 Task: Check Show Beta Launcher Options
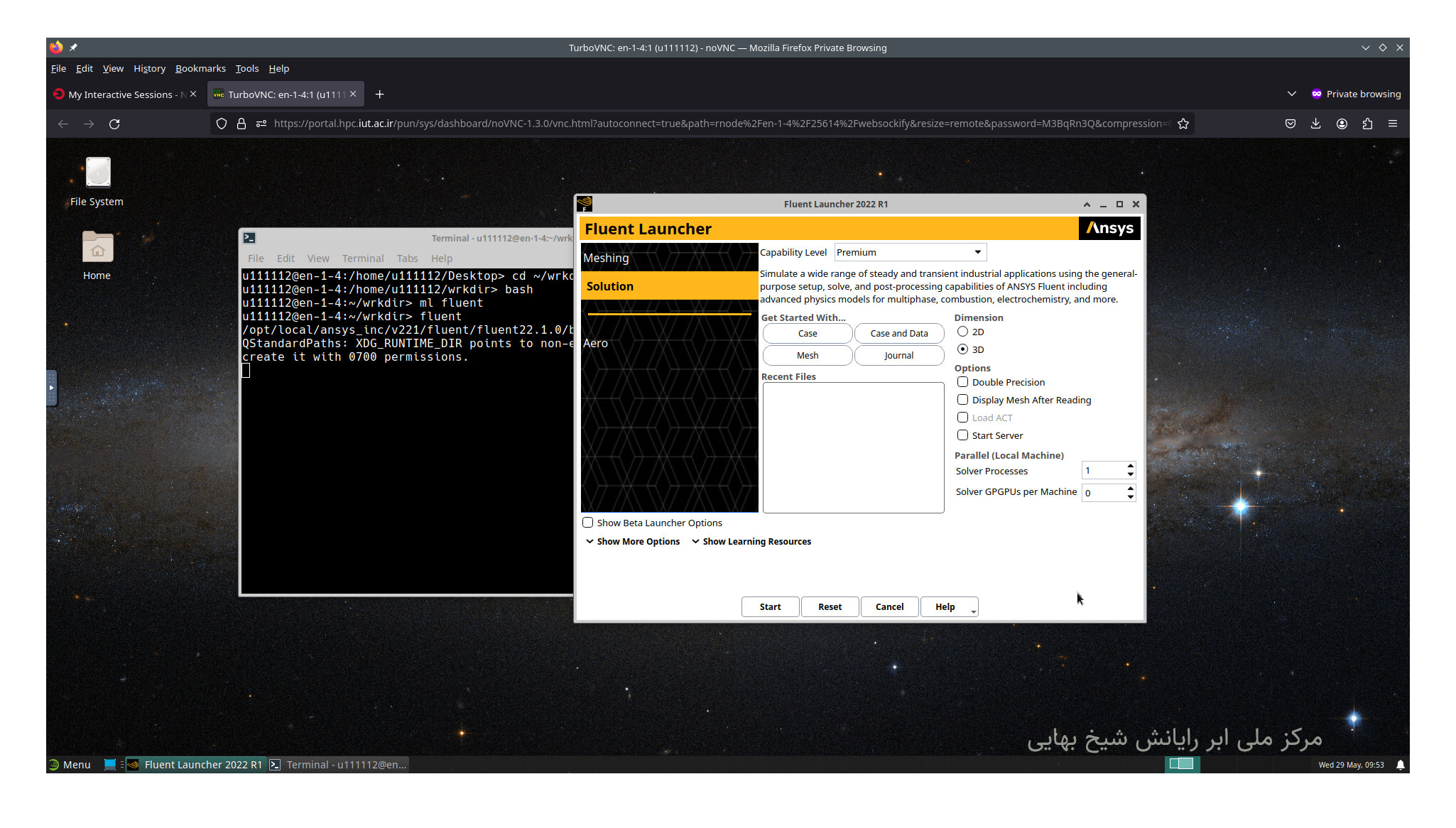(588, 523)
